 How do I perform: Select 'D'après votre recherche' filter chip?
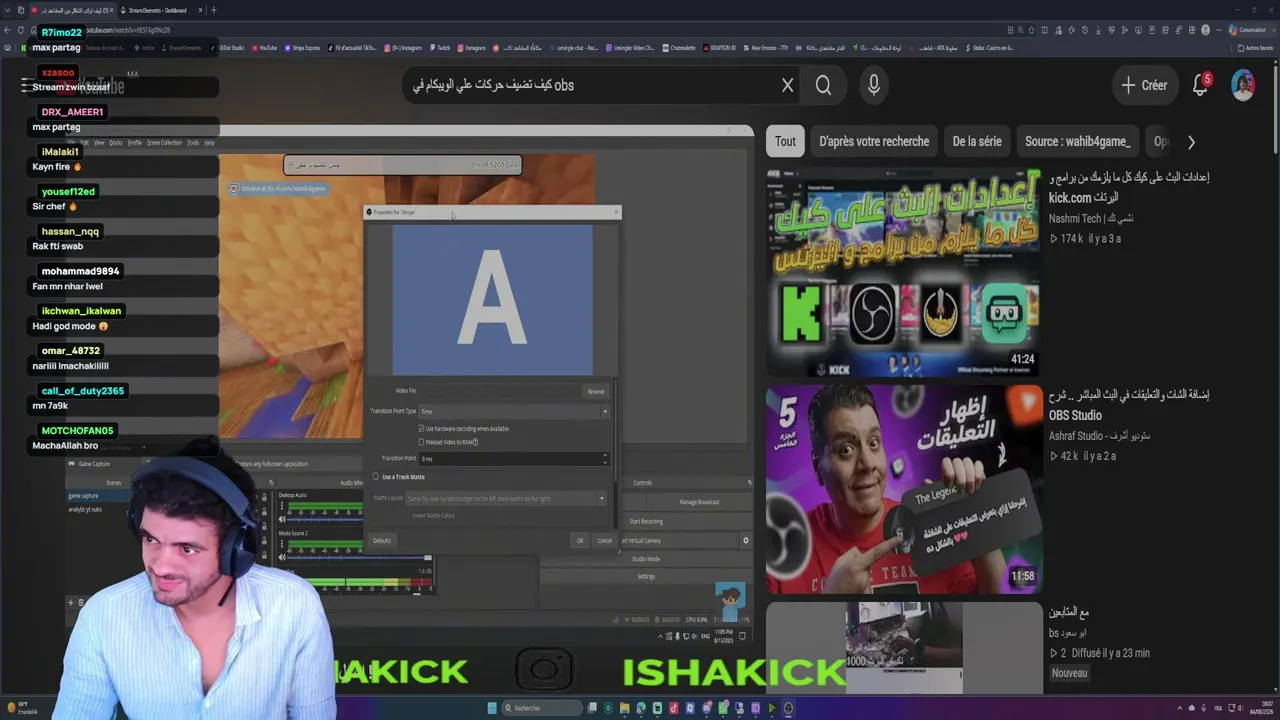[874, 141]
